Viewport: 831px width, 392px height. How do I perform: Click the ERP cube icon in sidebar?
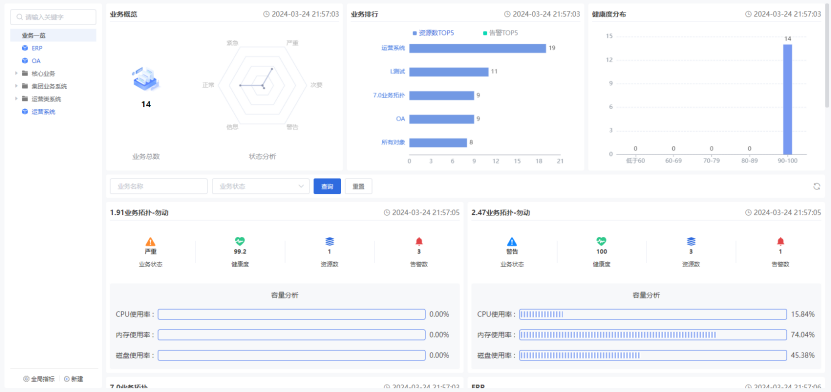tap(24, 48)
